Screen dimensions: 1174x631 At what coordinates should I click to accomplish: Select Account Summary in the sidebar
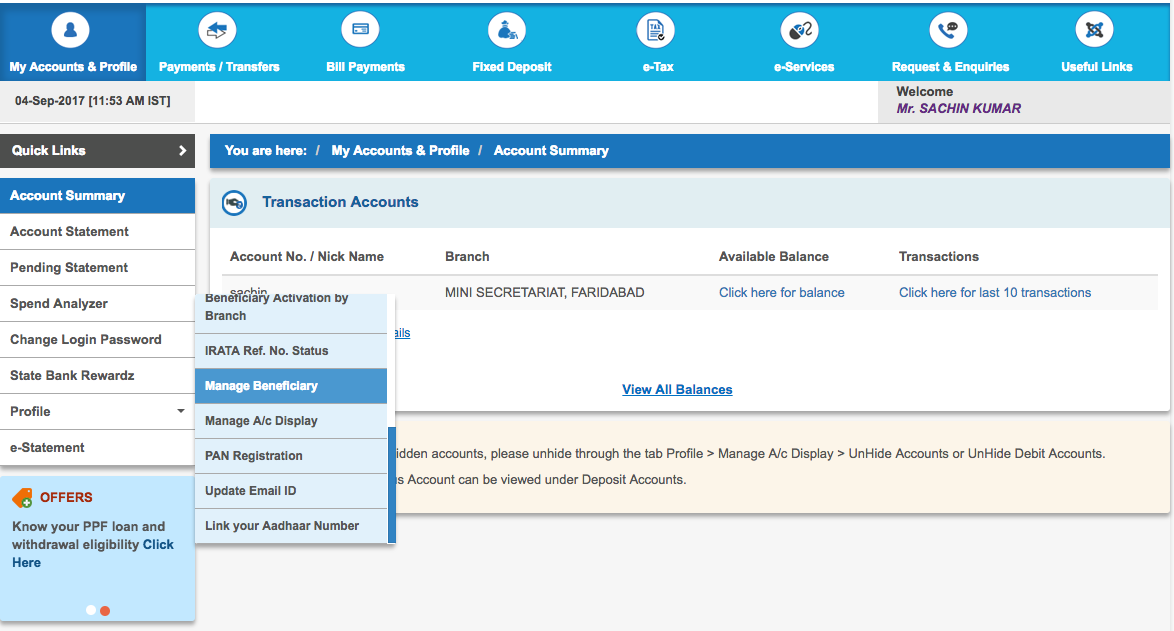(x=97, y=195)
